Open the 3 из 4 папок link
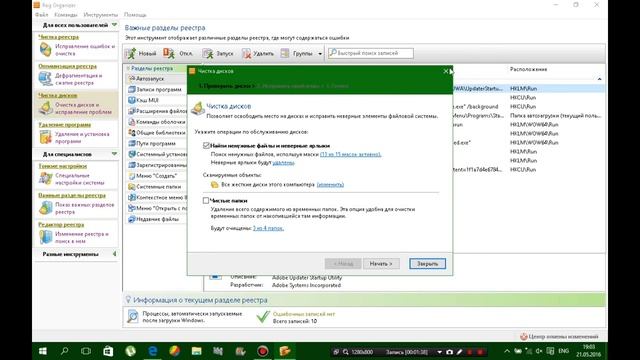 click(x=268, y=228)
